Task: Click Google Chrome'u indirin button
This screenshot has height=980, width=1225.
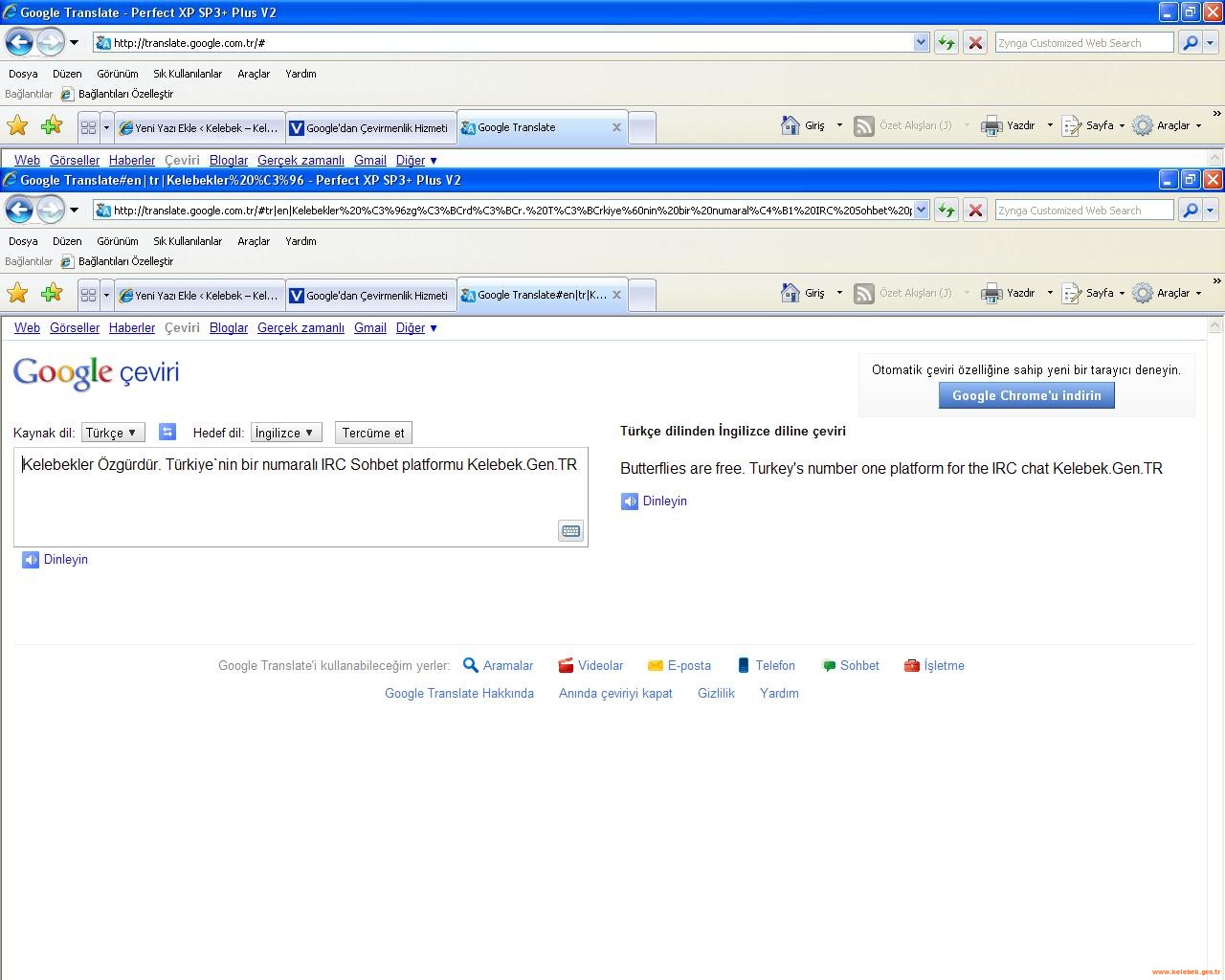Action: click(x=1027, y=395)
